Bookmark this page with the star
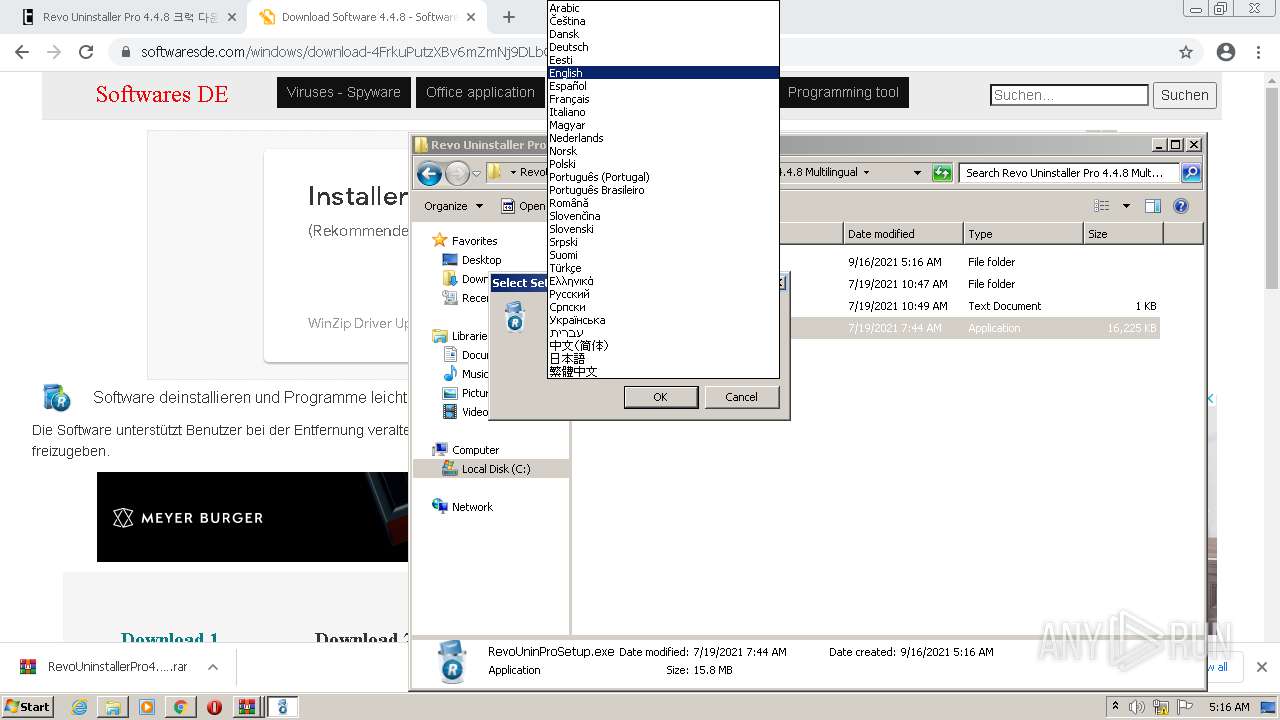1280x720 pixels. 1186,52
